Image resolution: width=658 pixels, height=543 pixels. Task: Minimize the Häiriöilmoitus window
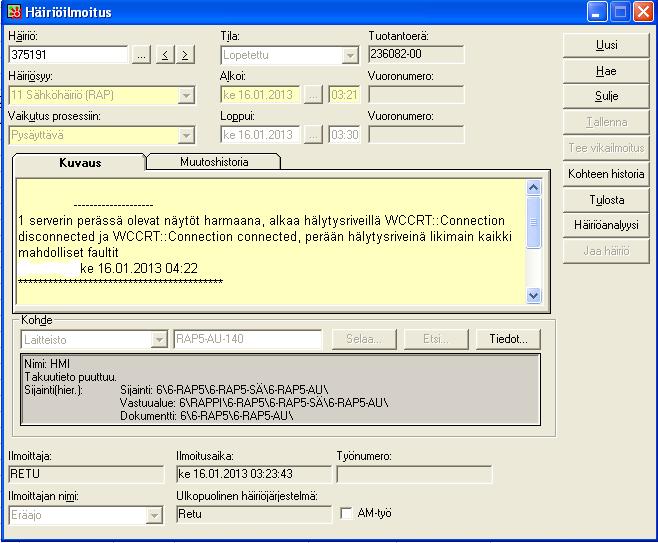(x=597, y=12)
